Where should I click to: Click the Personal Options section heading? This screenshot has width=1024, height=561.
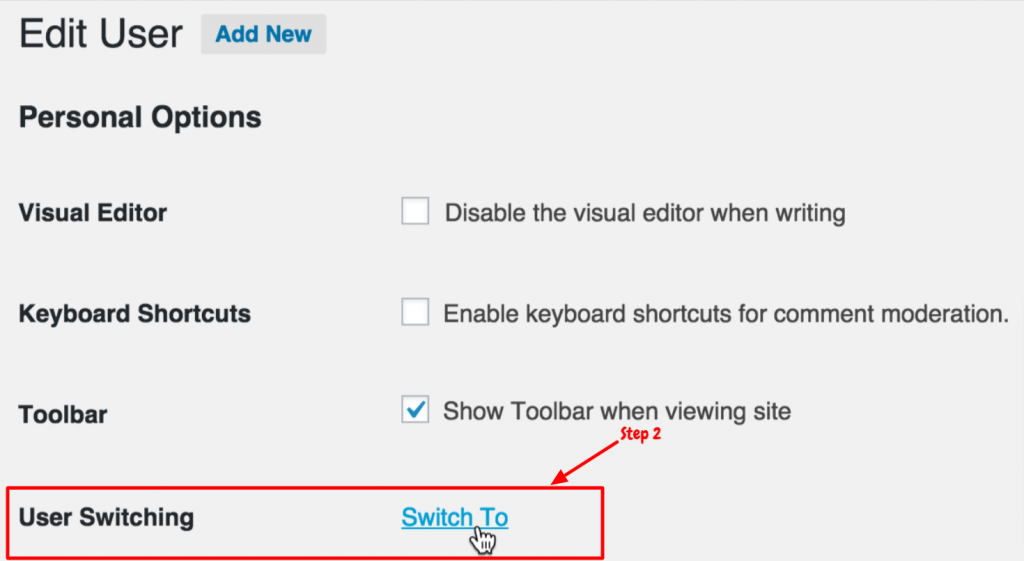(x=140, y=118)
